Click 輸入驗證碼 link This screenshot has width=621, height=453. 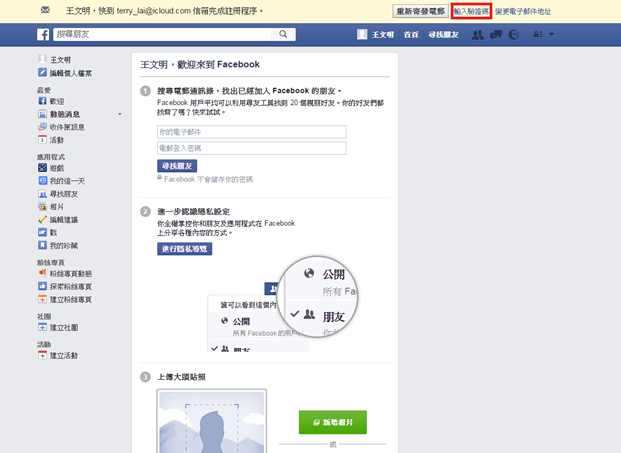click(471, 11)
